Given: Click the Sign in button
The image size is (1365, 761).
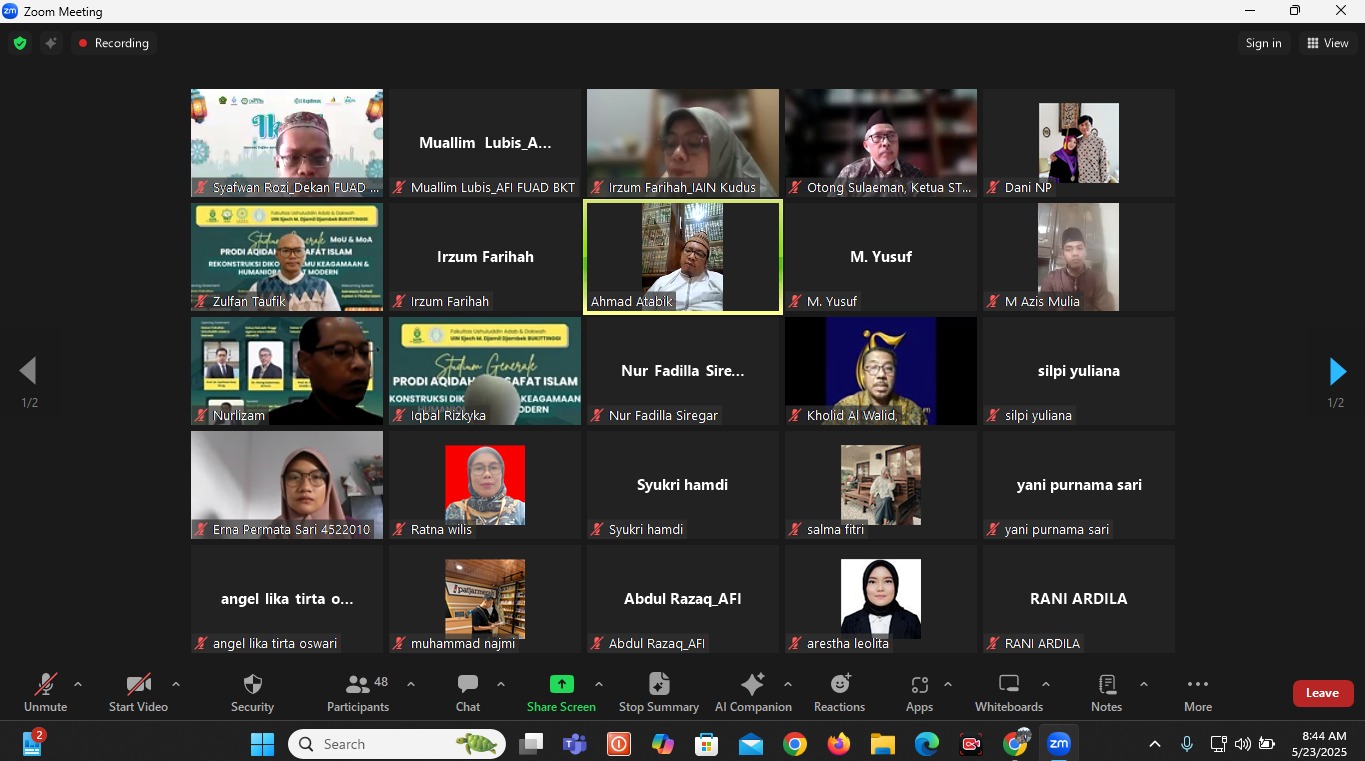Looking at the screenshot, I should pos(1263,43).
